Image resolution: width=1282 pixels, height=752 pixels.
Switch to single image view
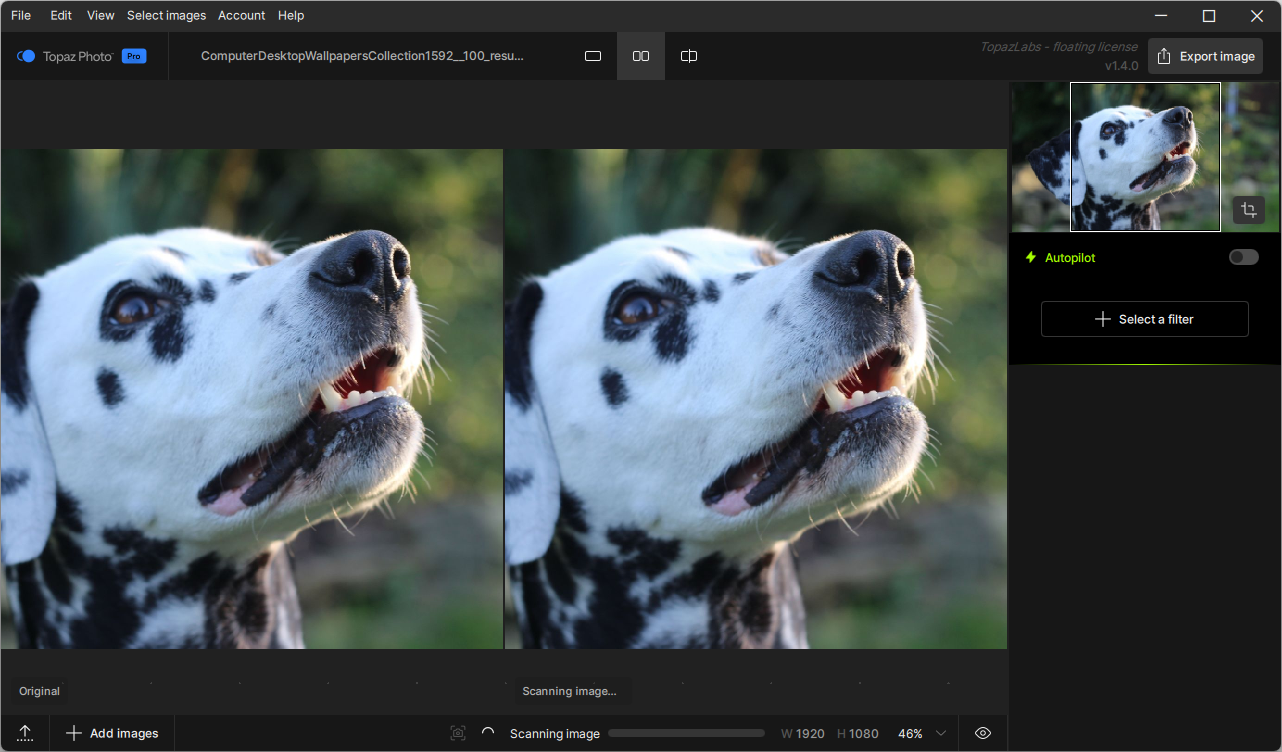coord(593,56)
